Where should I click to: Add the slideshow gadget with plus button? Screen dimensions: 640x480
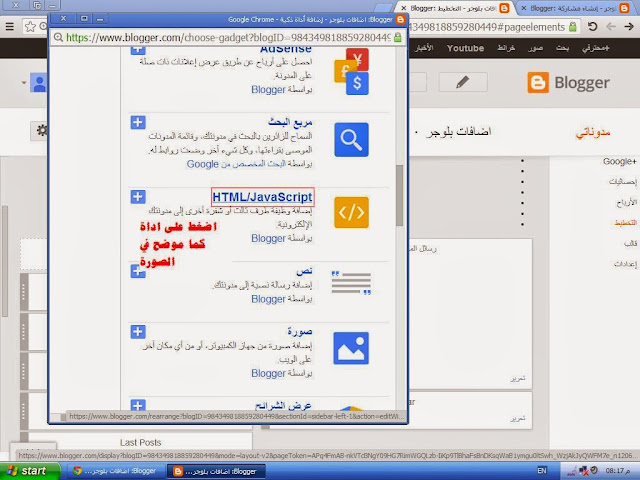pos(138,405)
